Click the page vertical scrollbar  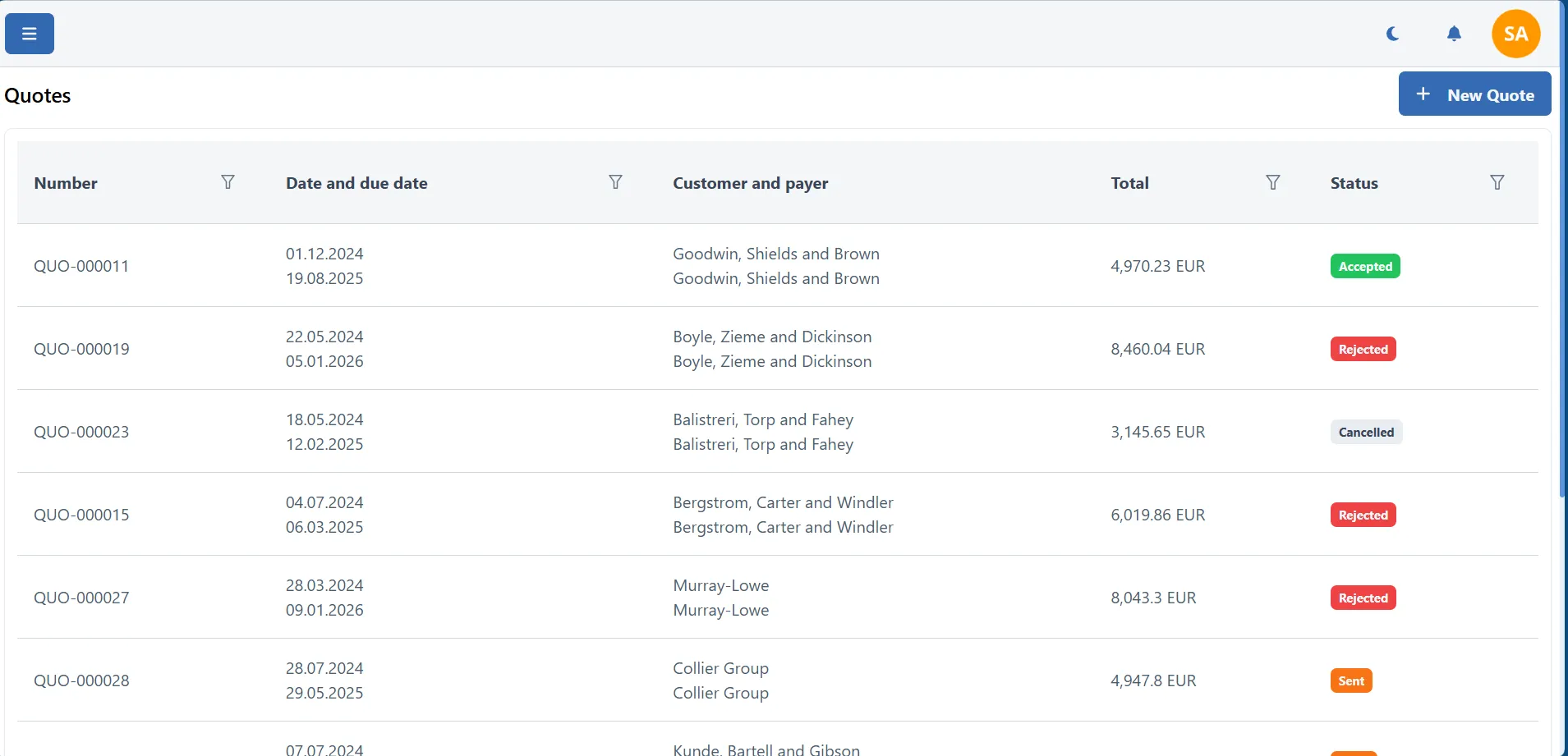(x=1562, y=246)
